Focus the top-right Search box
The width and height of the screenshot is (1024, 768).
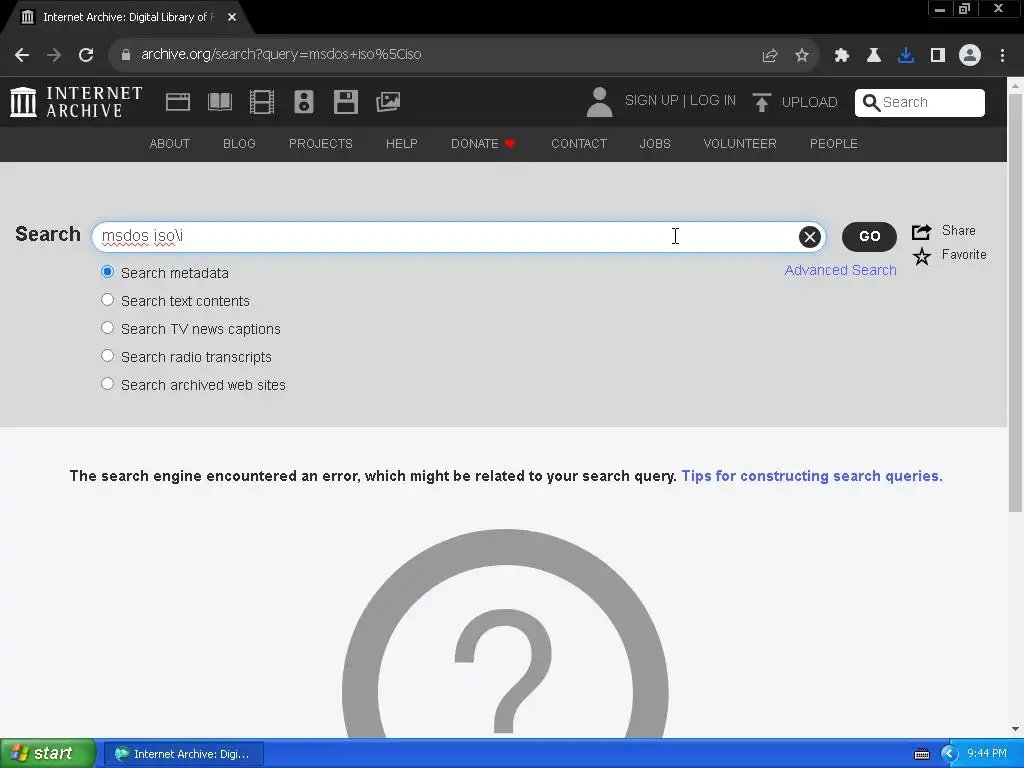[920, 103]
